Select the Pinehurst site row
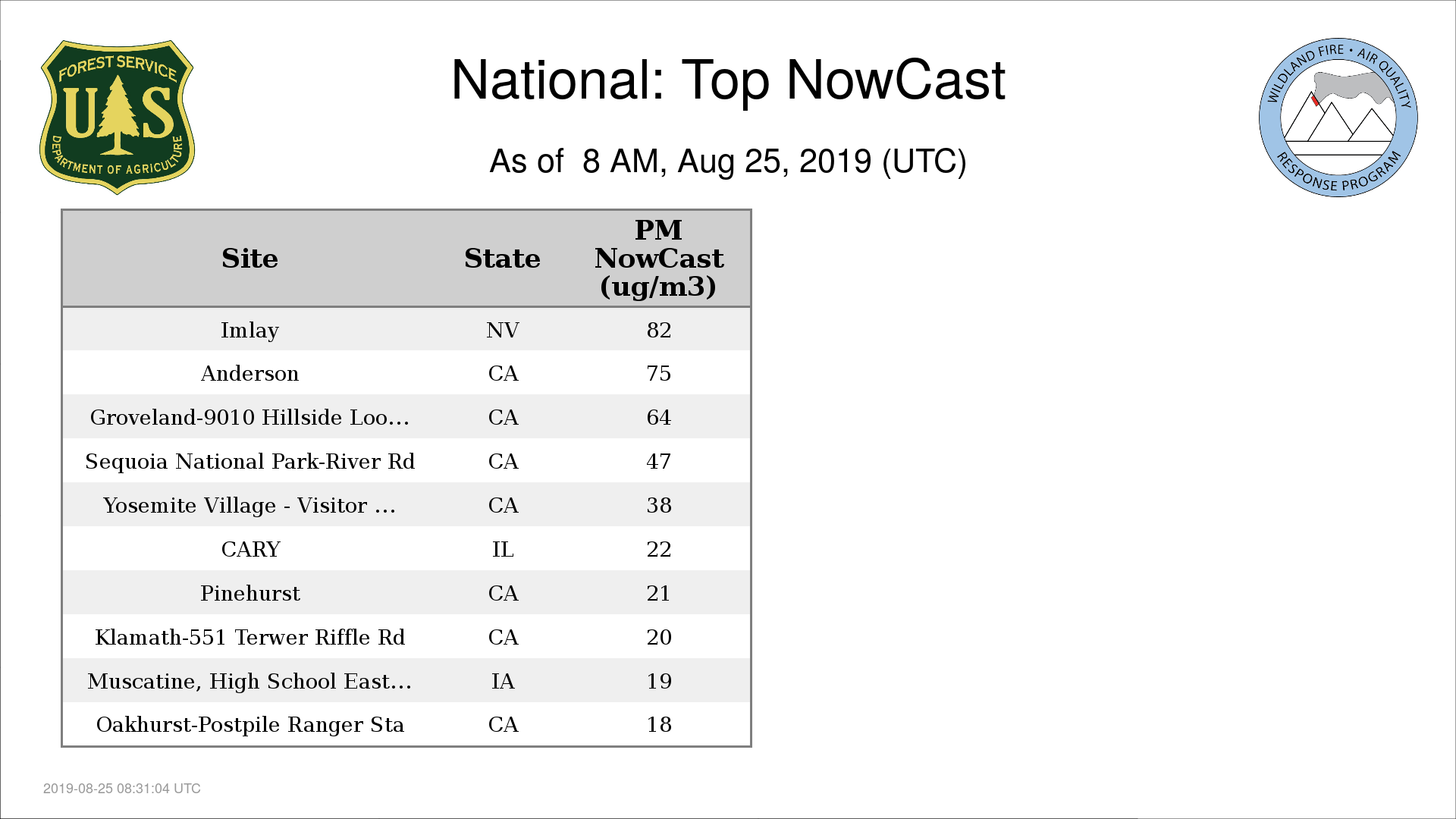The width and height of the screenshot is (1456, 819). 249,593
